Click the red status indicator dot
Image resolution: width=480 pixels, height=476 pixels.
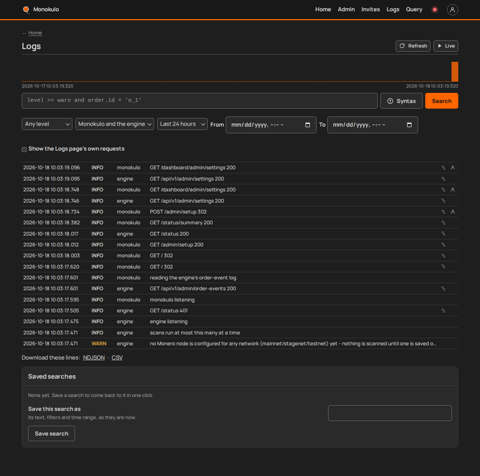click(x=435, y=10)
